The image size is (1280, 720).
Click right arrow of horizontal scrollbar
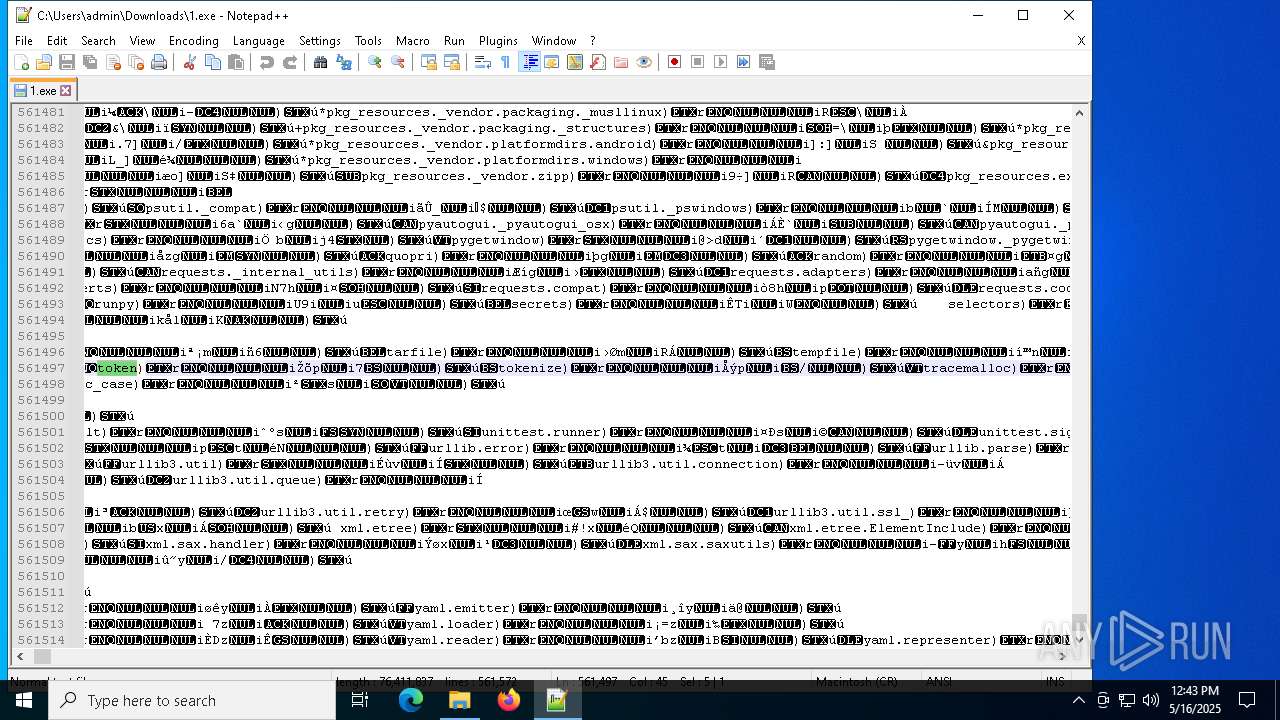click(x=1063, y=656)
